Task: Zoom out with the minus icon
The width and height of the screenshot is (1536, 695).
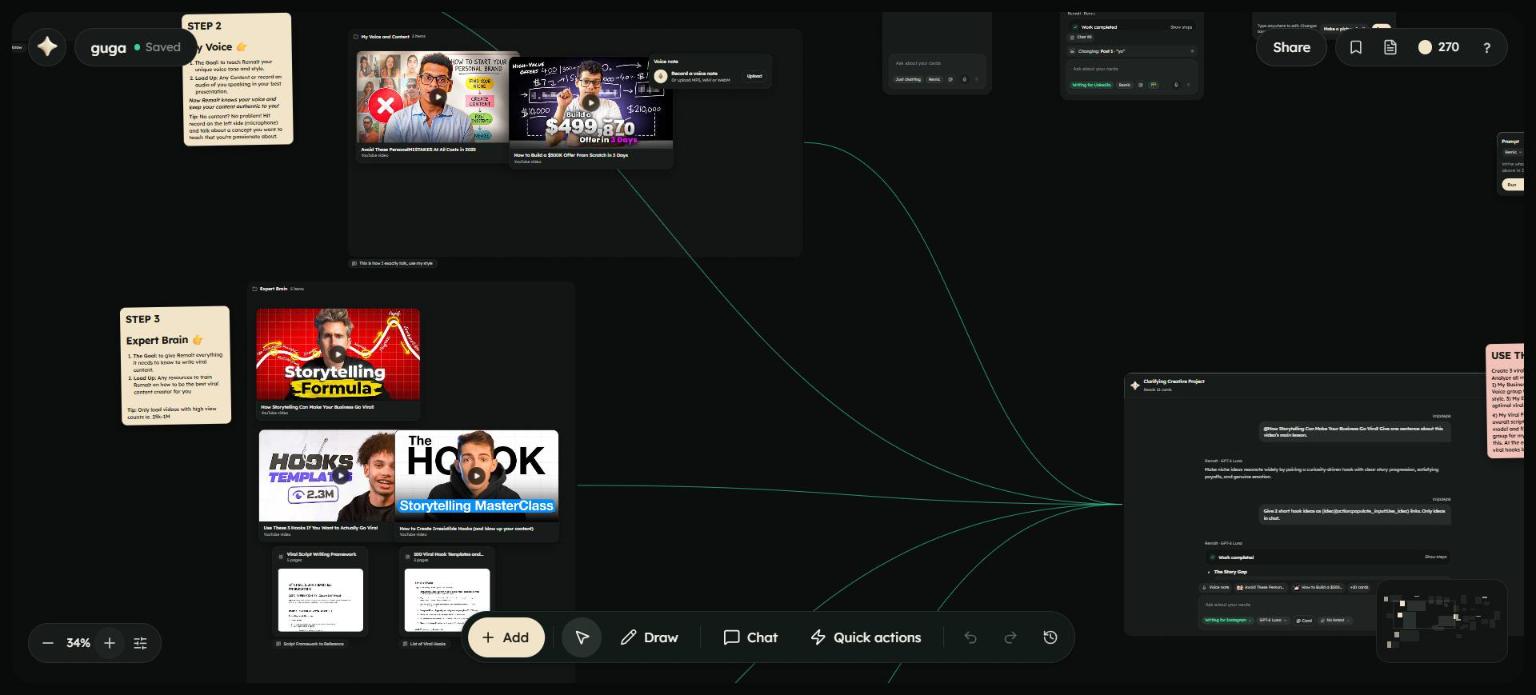Action: (x=48, y=643)
